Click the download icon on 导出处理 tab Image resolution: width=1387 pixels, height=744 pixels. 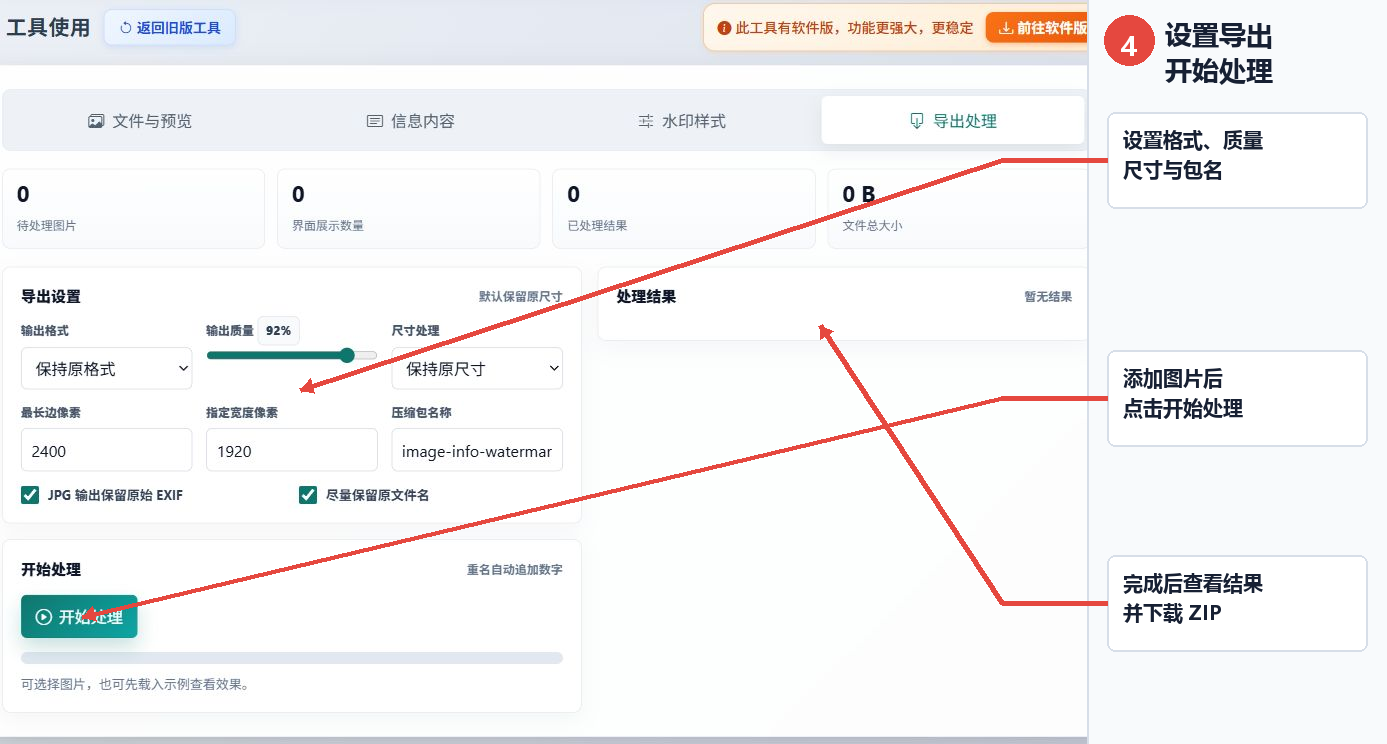pyautogui.click(x=916, y=121)
